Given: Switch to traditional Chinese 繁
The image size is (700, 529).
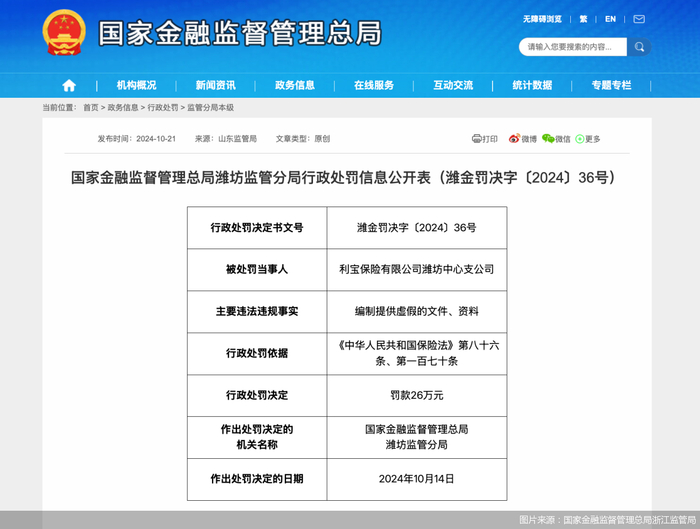Looking at the screenshot, I should click(x=583, y=19).
